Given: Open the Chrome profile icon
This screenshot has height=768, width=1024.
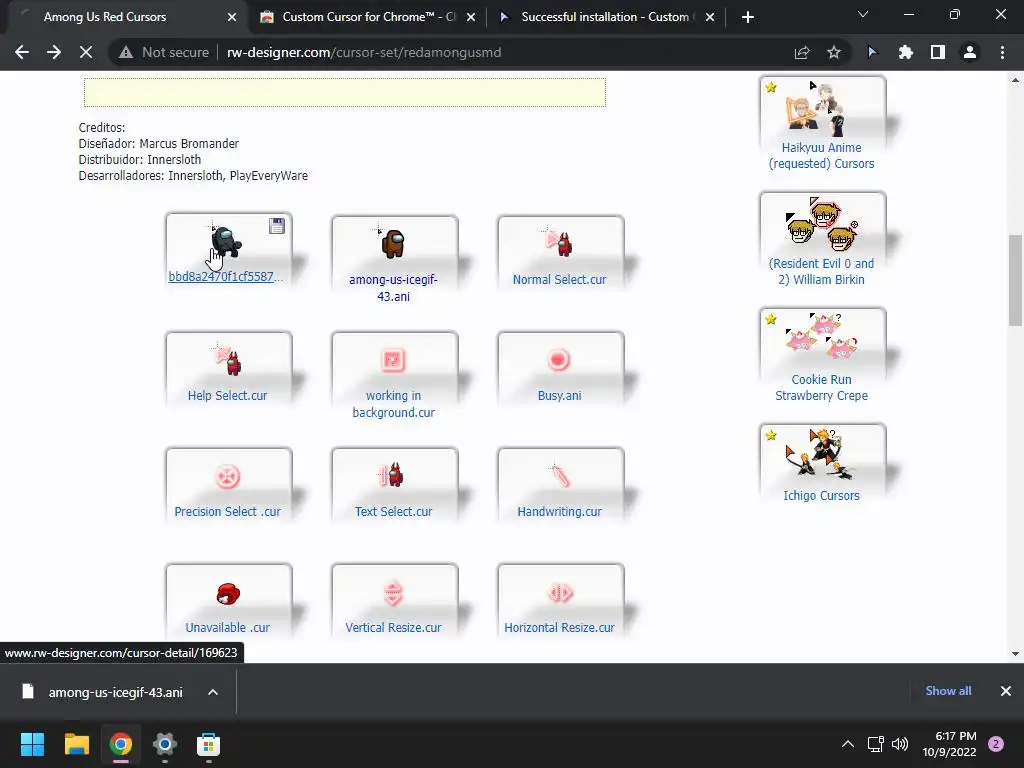Looking at the screenshot, I should [x=970, y=52].
